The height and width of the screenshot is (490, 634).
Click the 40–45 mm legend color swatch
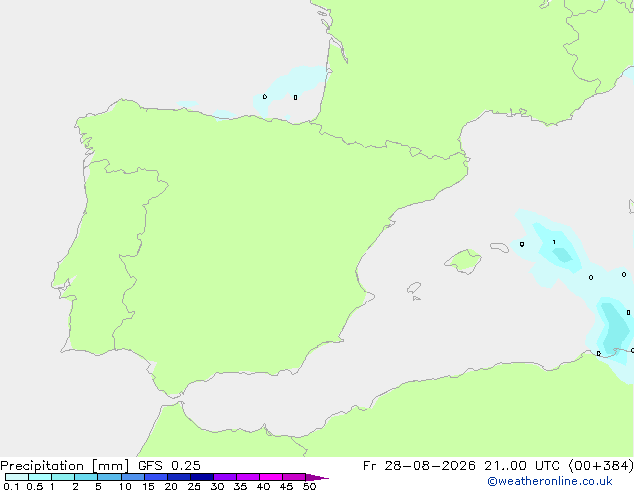point(271,477)
